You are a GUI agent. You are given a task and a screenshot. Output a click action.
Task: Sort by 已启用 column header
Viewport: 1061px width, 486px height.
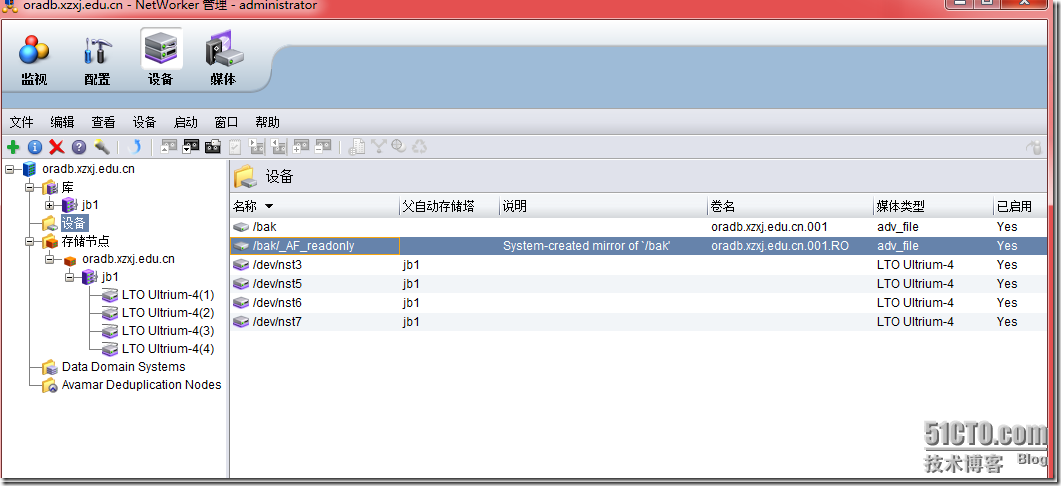tap(1020, 206)
